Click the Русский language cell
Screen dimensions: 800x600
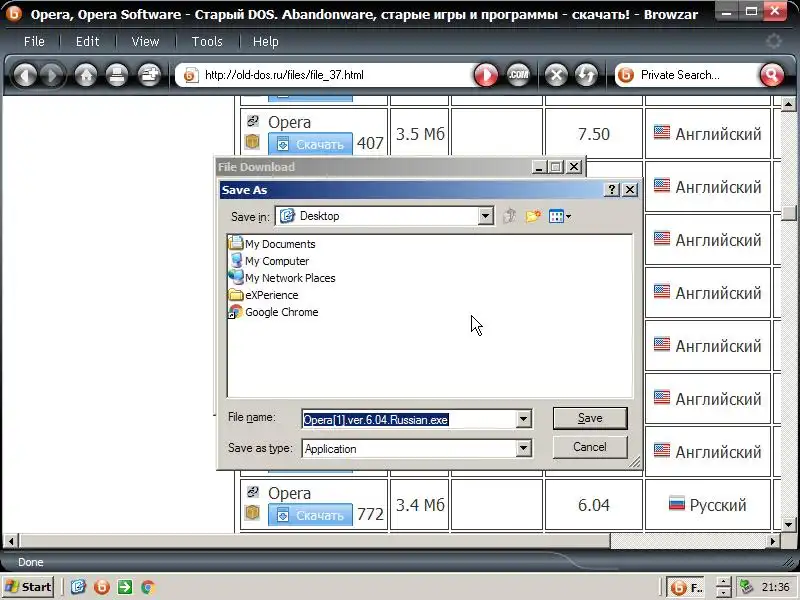(x=708, y=505)
